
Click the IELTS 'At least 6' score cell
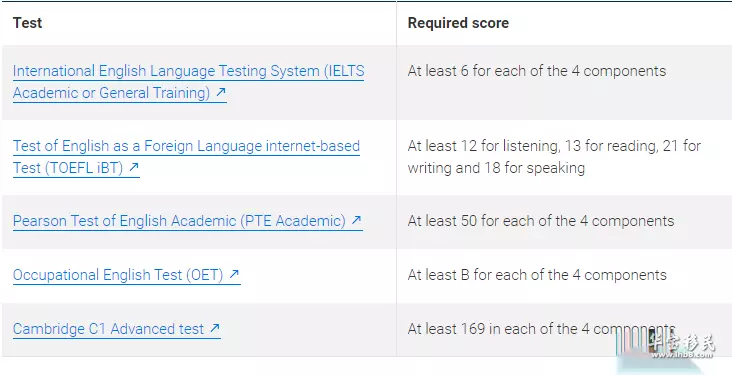click(537, 71)
